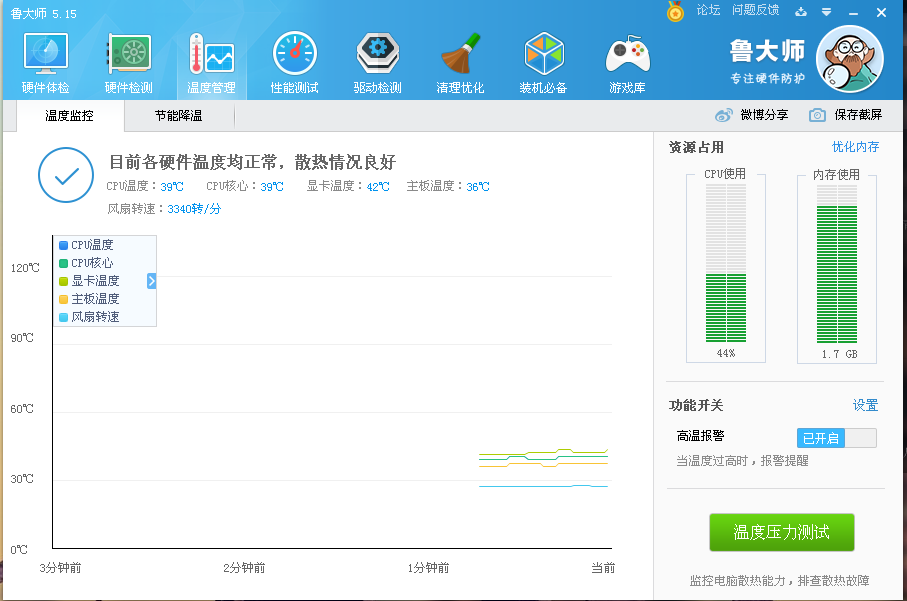Open 硬件体检 hardware checkup icon

pos(46,53)
